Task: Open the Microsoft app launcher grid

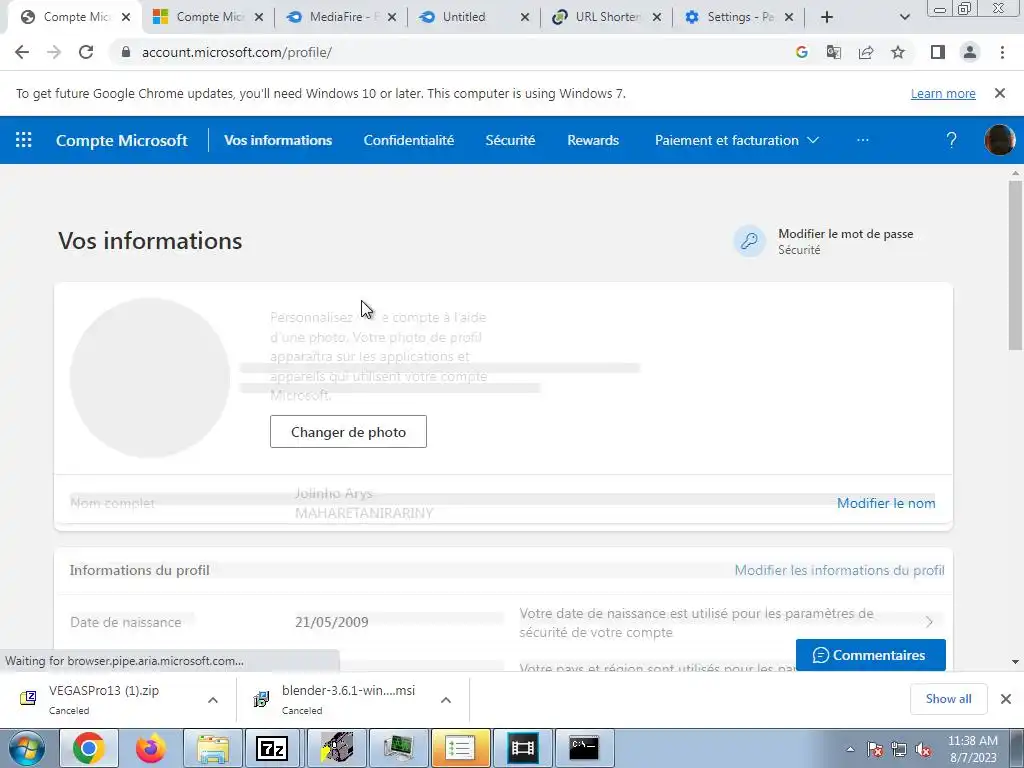Action: point(24,140)
